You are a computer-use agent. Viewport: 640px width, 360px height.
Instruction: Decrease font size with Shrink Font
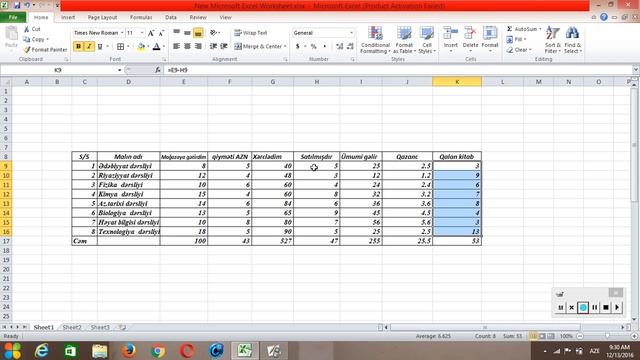tap(161, 33)
